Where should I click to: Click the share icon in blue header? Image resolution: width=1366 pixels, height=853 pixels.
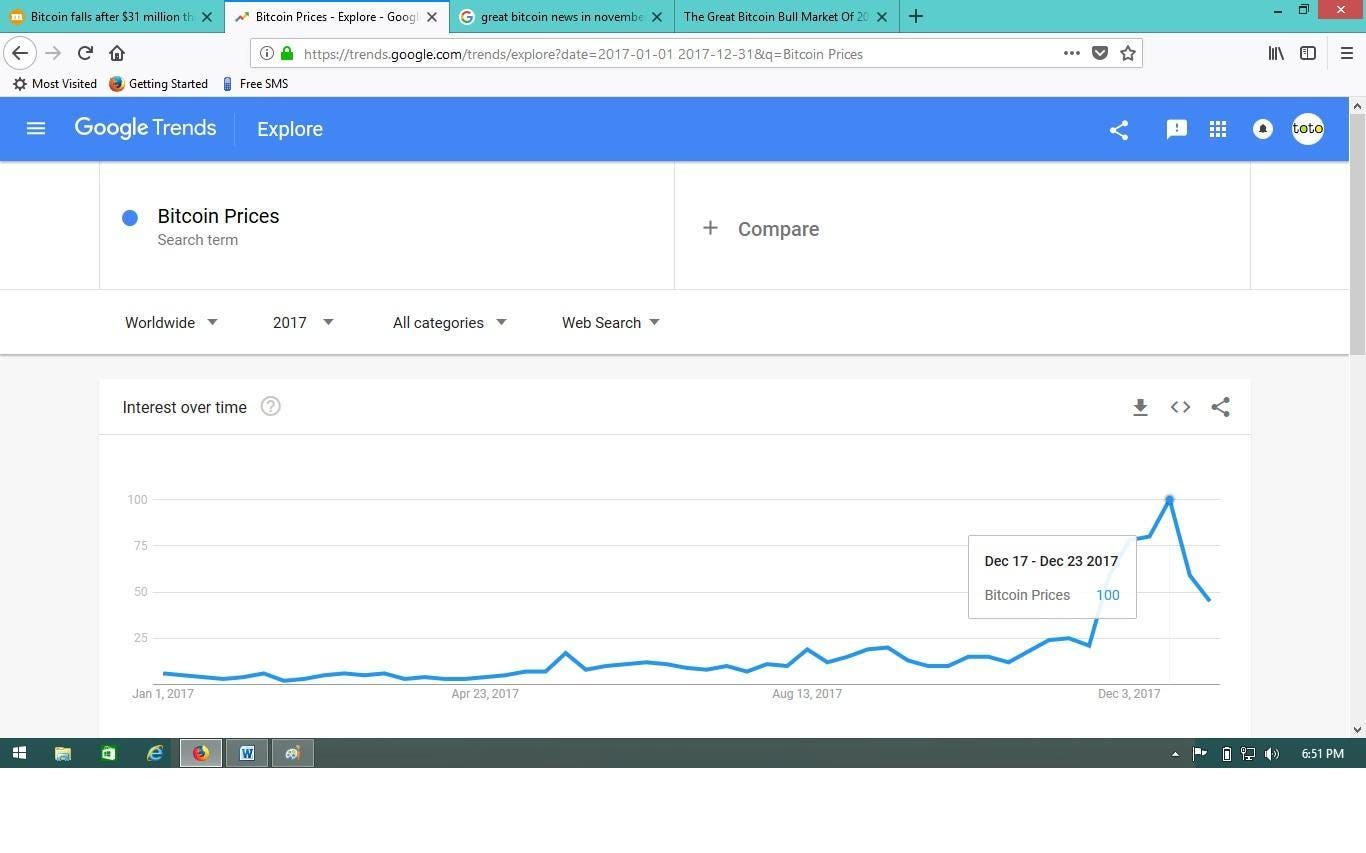coord(1119,129)
